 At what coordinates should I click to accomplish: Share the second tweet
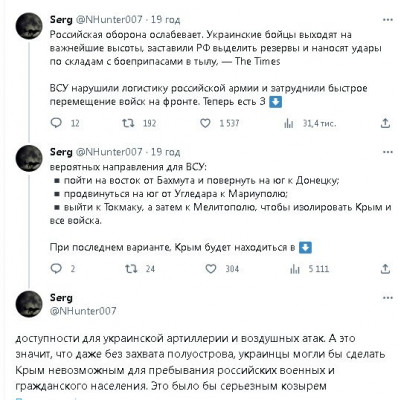(385, 269)
